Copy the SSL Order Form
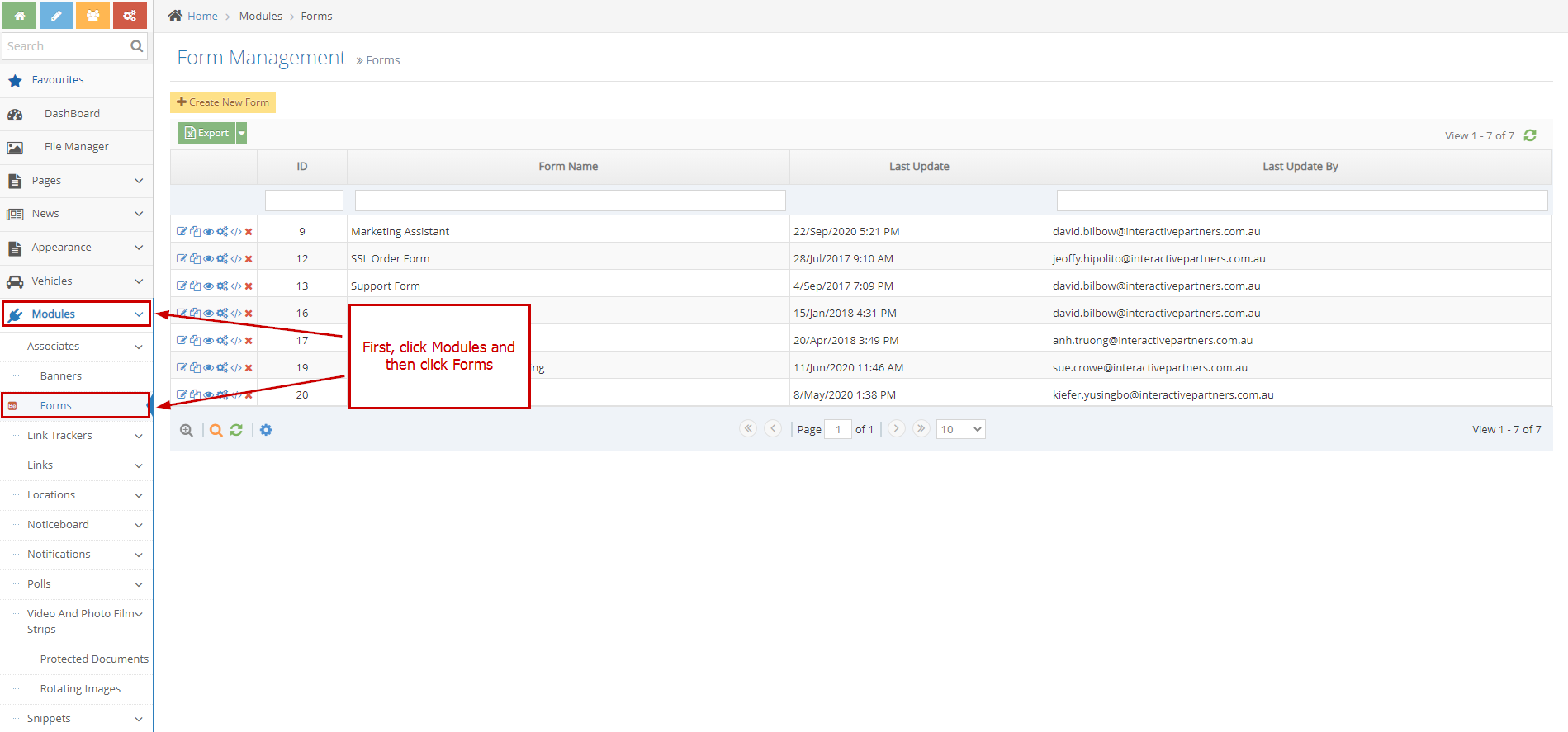Viewport: 1568px width, 732px height. [x=195, y=259]
